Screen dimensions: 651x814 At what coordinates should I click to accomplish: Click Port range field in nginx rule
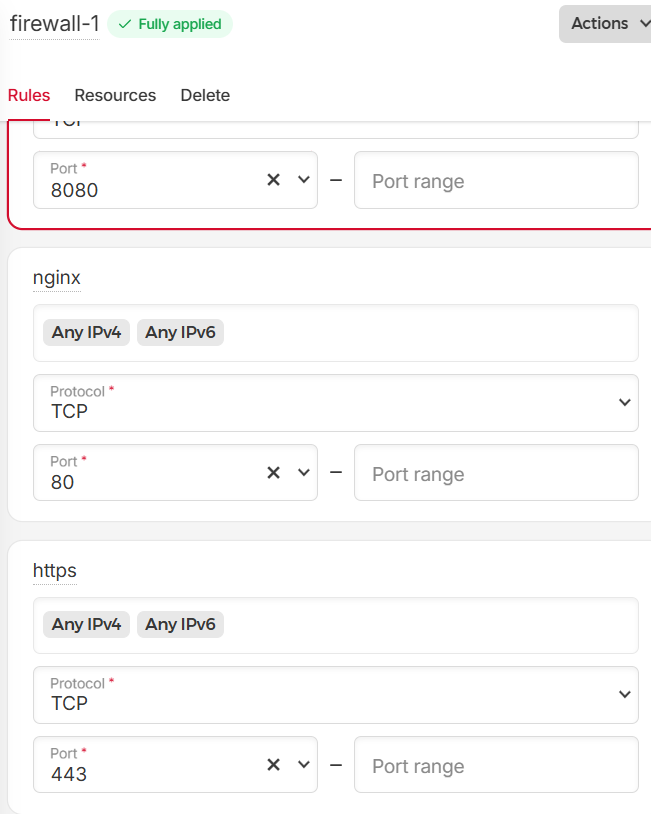496,472
